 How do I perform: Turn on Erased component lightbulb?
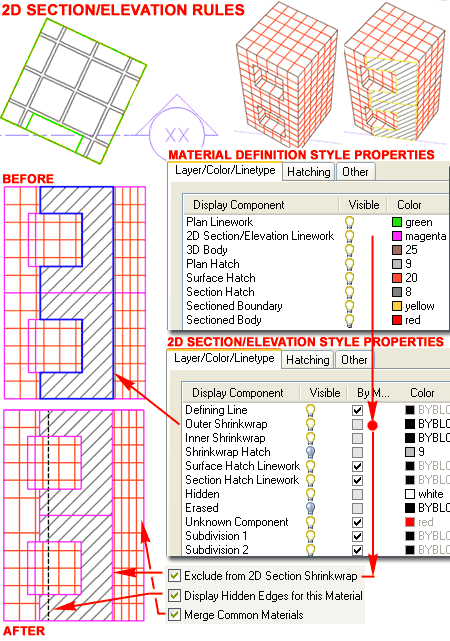coord(311,508)
